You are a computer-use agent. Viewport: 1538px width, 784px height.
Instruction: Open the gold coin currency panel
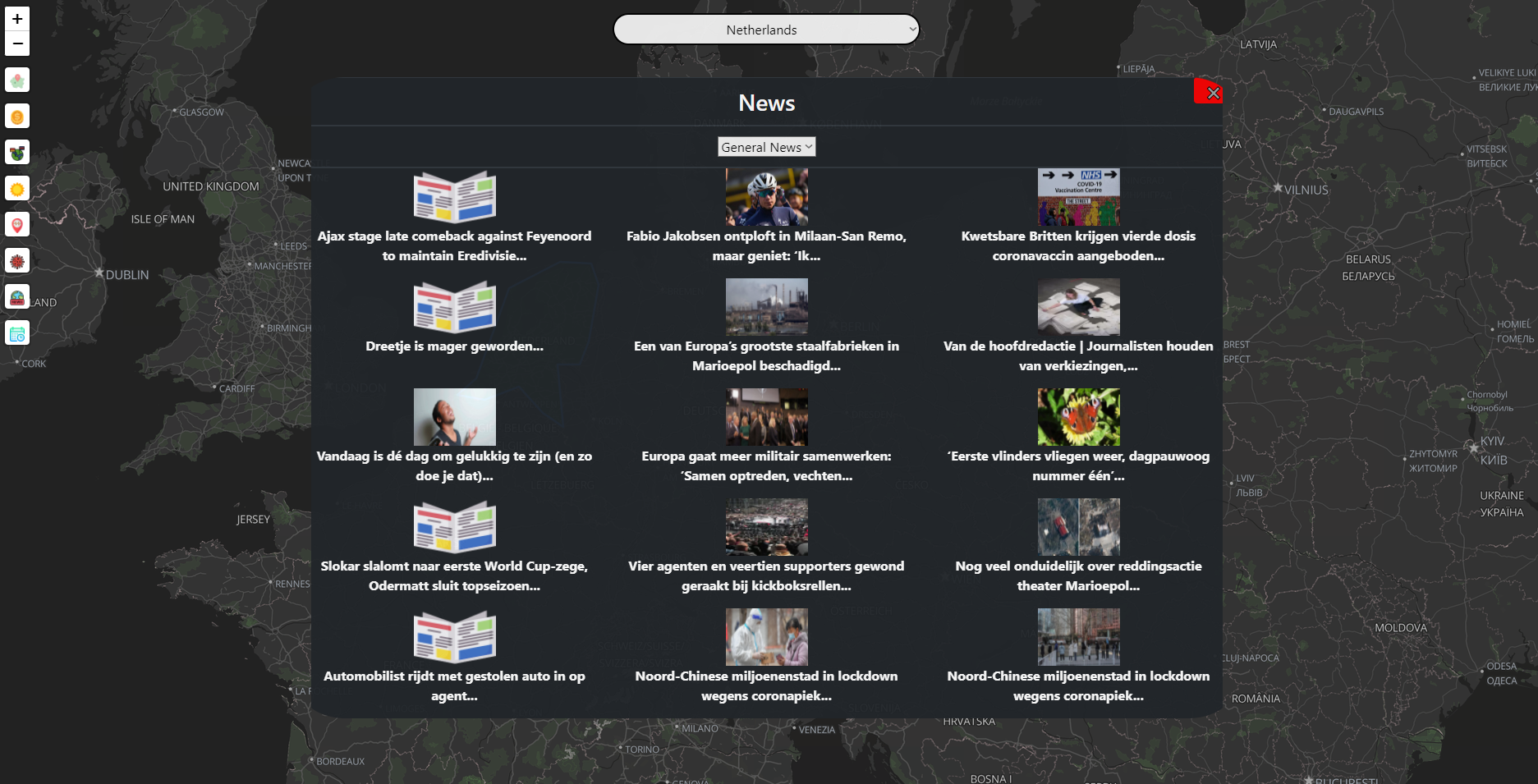[x=17, y=117]
